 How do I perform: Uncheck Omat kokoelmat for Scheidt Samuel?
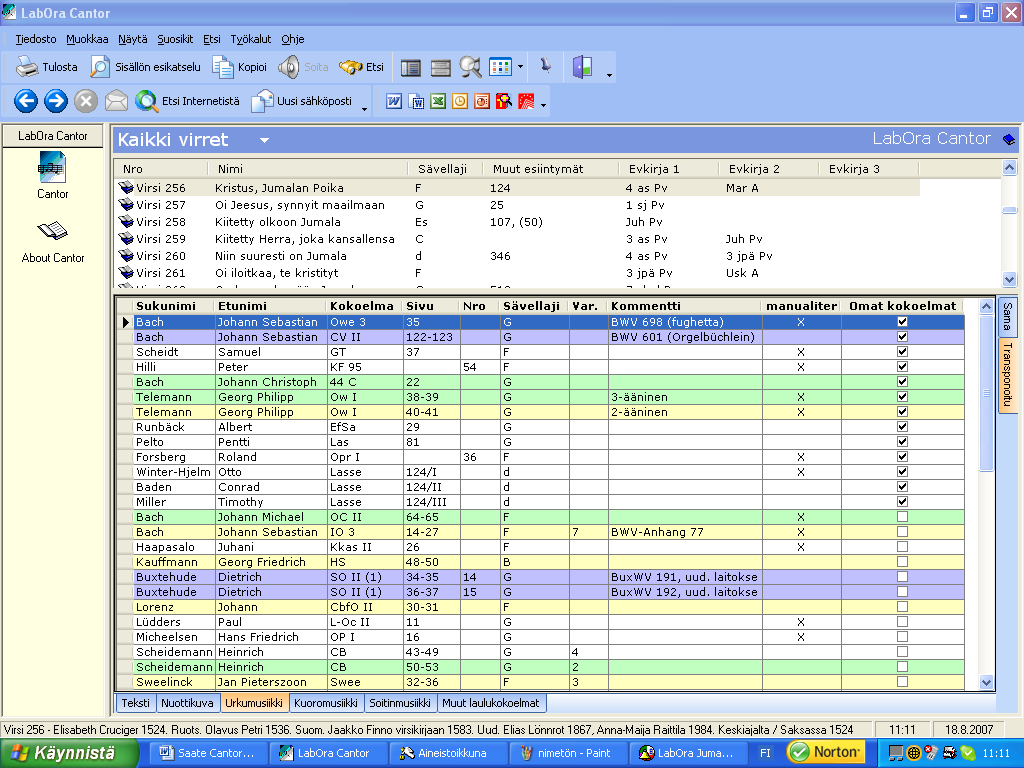(903, 352)
